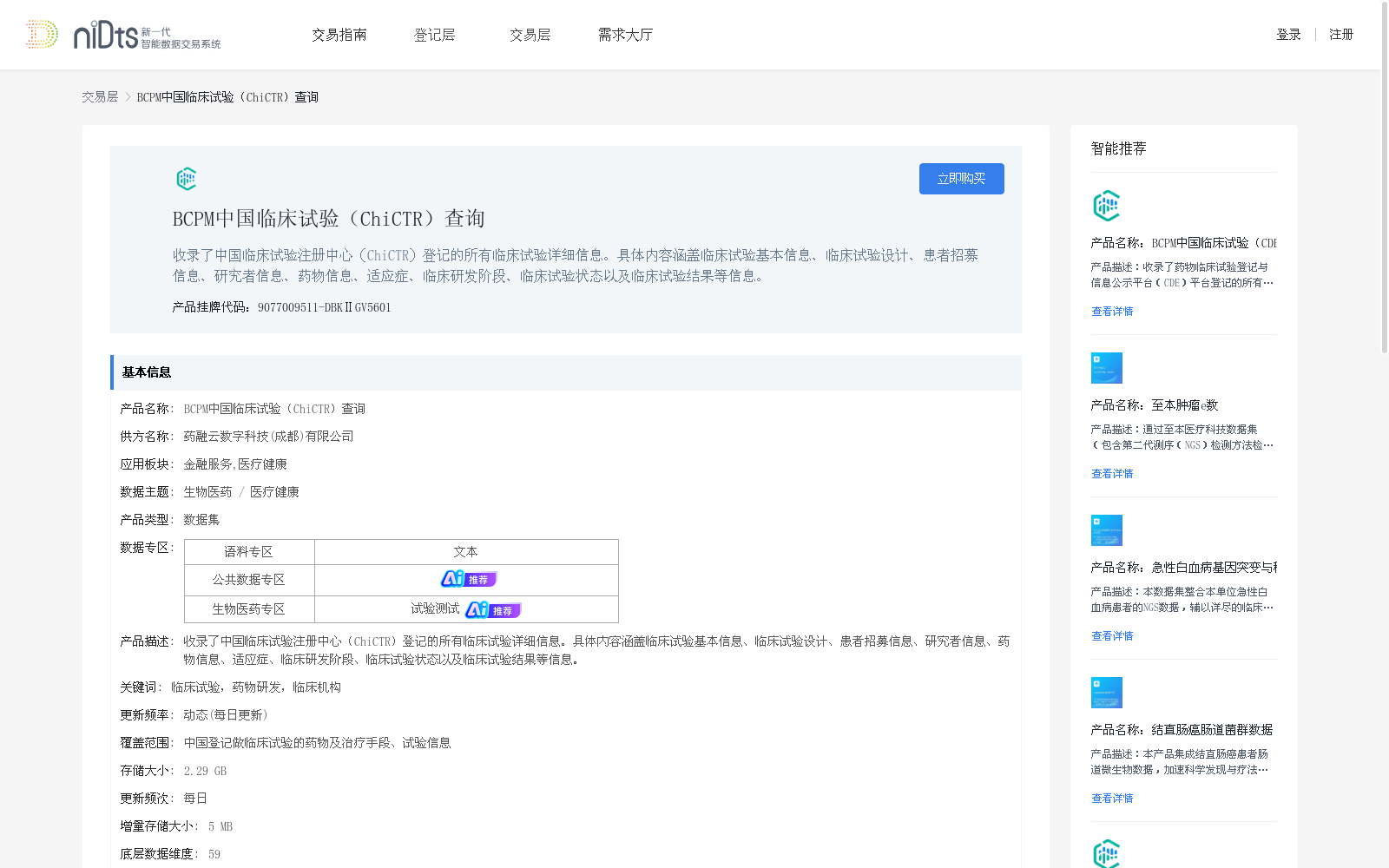Click supplier name 药融云数字科技(成都)有限公司

tap(268, 437)
